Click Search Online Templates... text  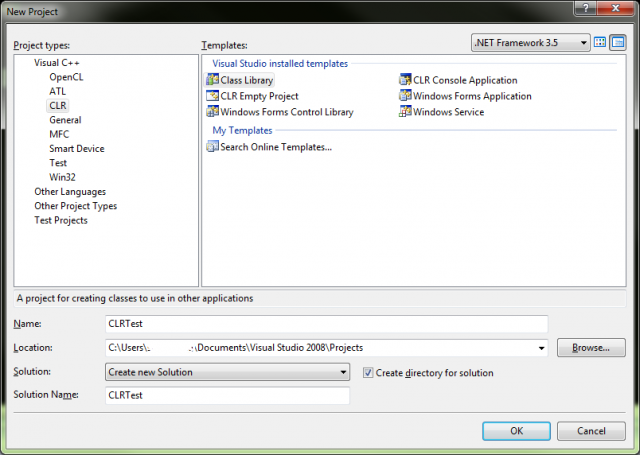click(276, 147)
